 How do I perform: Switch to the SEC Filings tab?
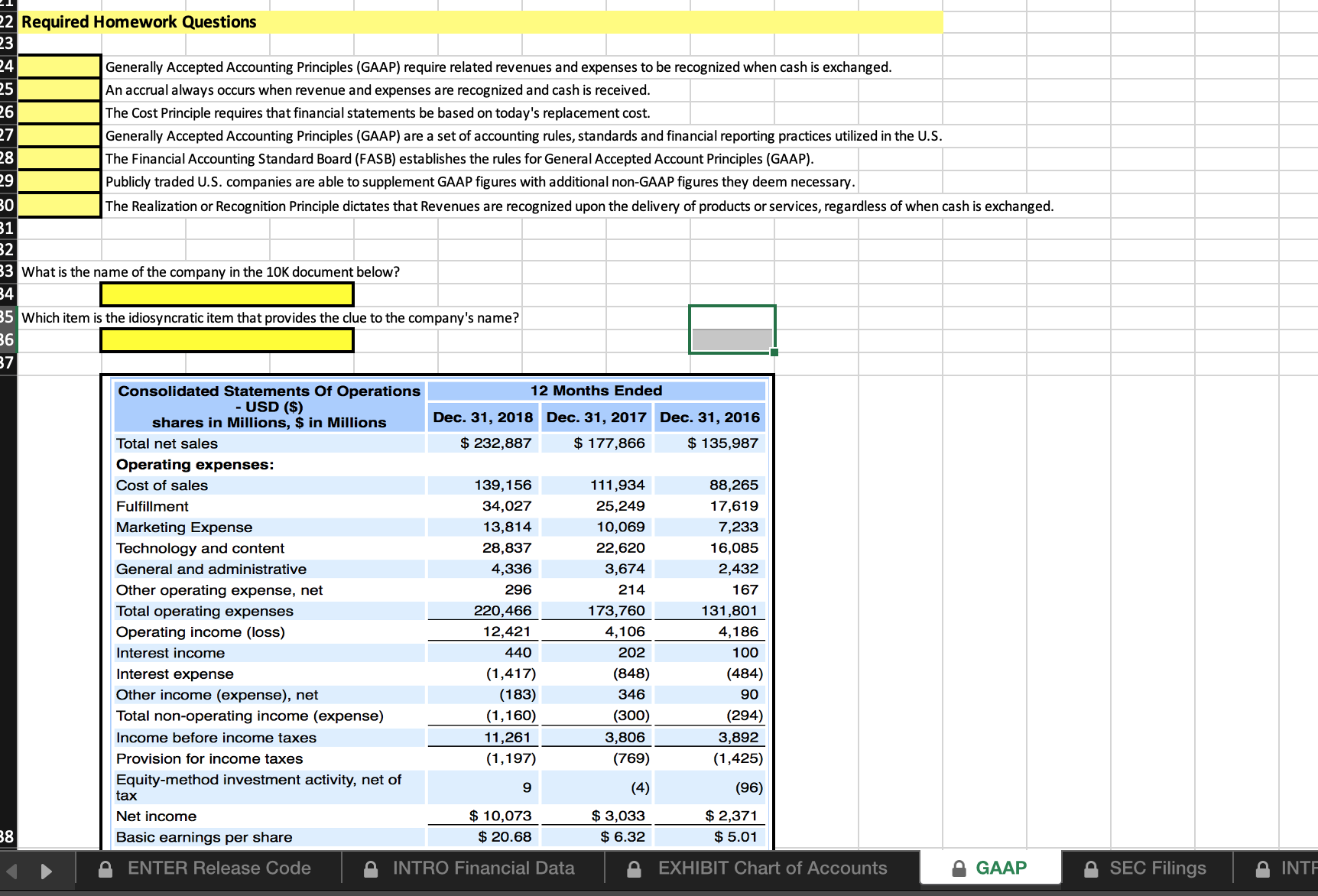[x=1147, y=868]
